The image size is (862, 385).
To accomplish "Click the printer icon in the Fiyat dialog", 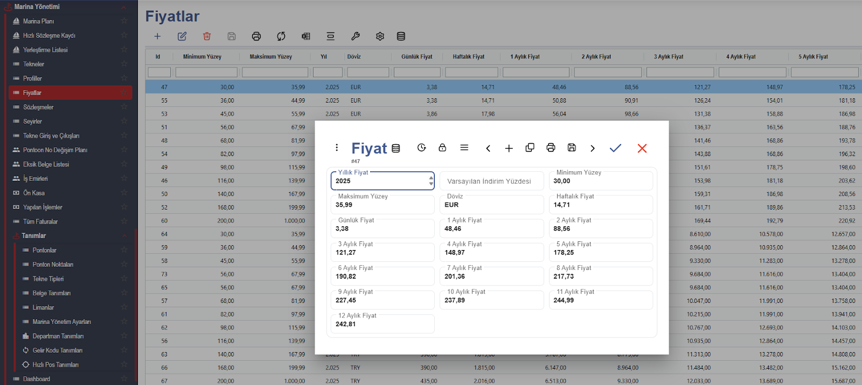I will pos(551,147).
